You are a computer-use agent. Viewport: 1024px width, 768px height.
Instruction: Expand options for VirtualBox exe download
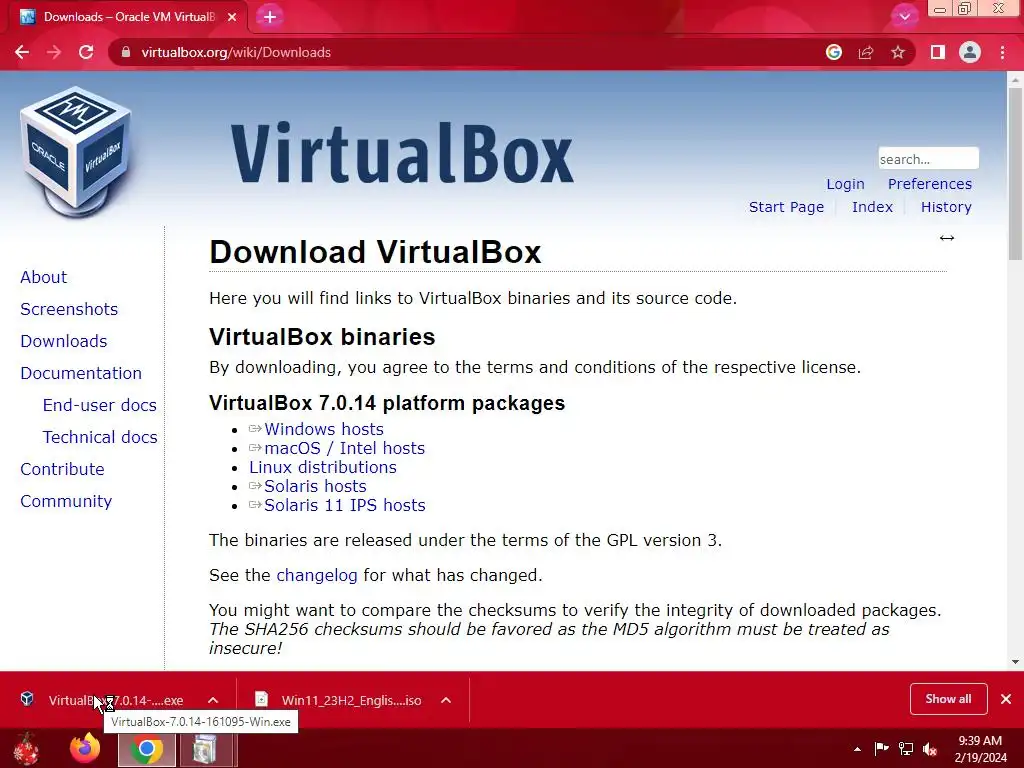tap(213, 700)
